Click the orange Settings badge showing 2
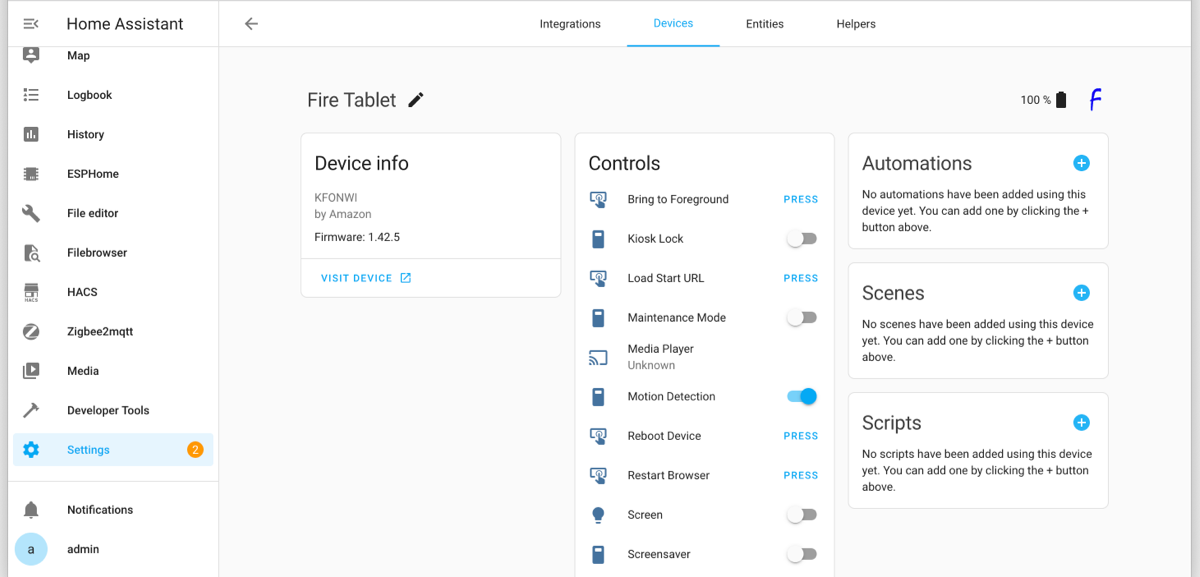The height and width of the screenshot is (577, 1200). pos(195,450)
